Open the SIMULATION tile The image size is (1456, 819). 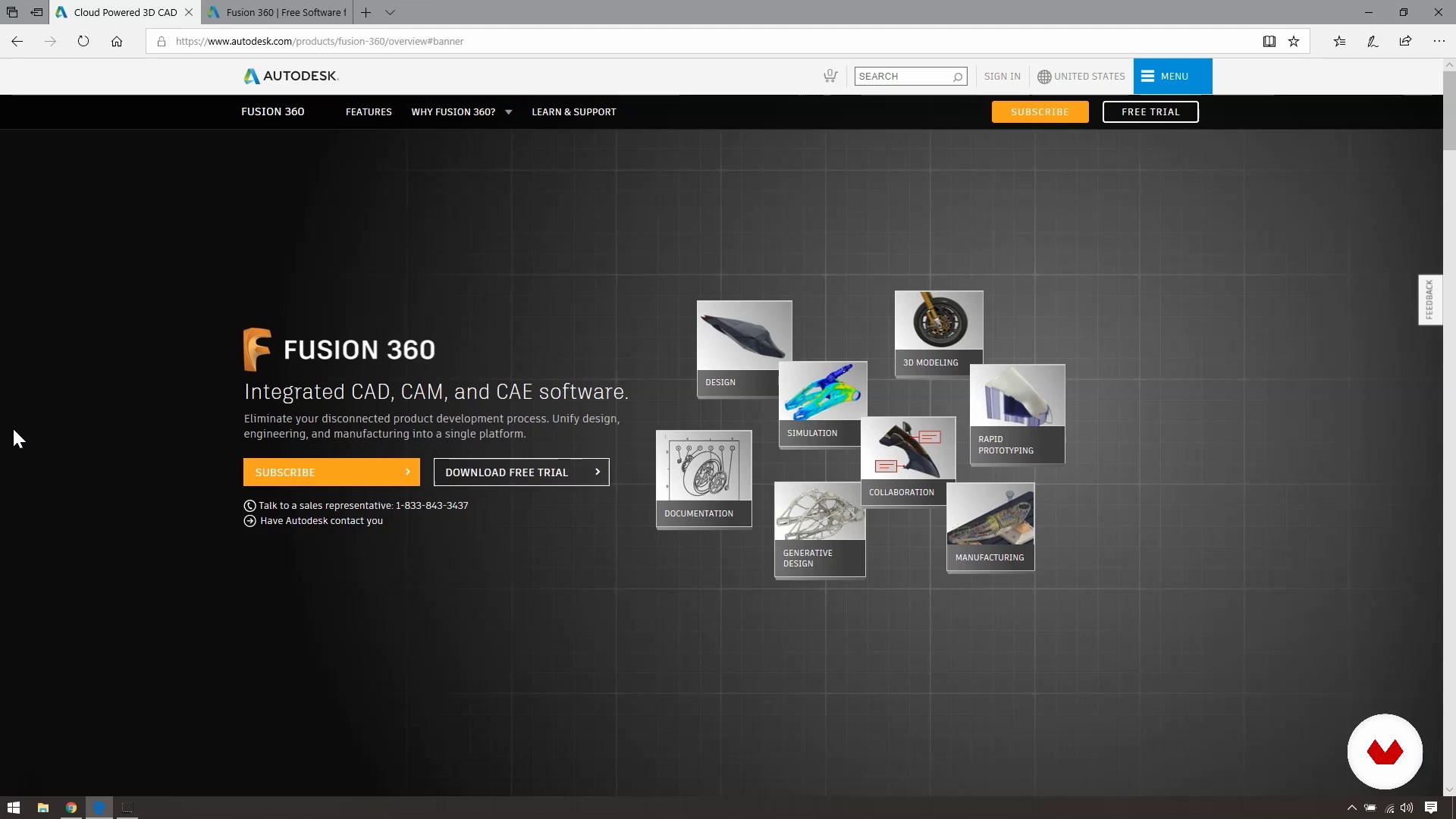(823, 404)
